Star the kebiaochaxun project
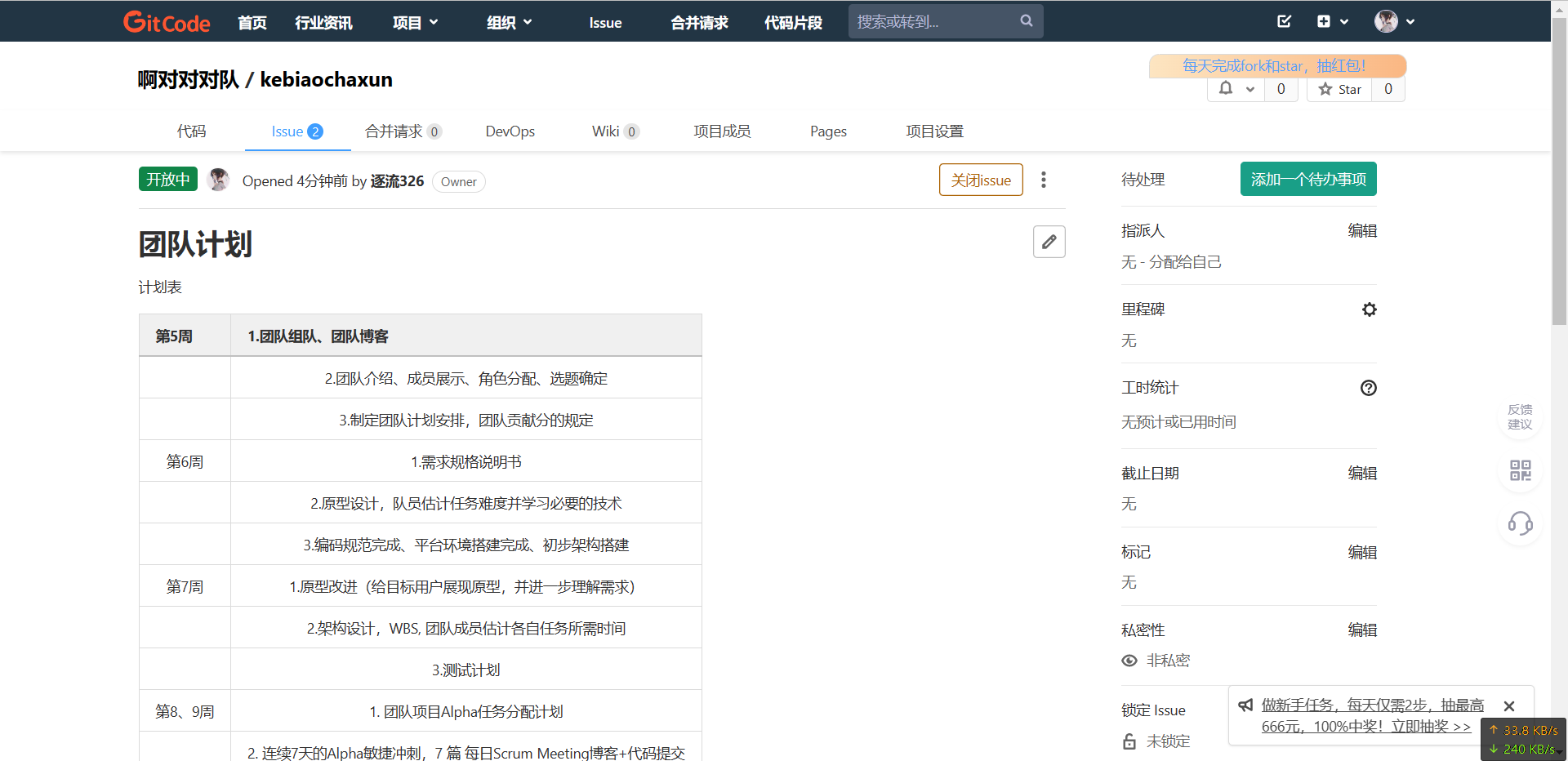The image size is (1568, 761). [x=1339, y=89]
